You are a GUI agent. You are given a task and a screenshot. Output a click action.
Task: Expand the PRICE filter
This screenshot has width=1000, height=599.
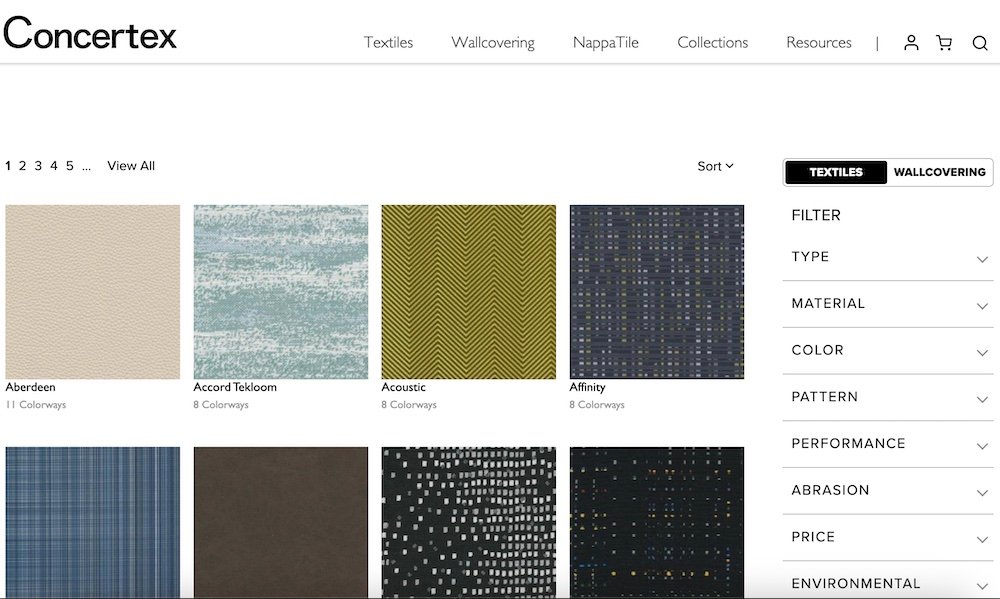coord(888,537)
